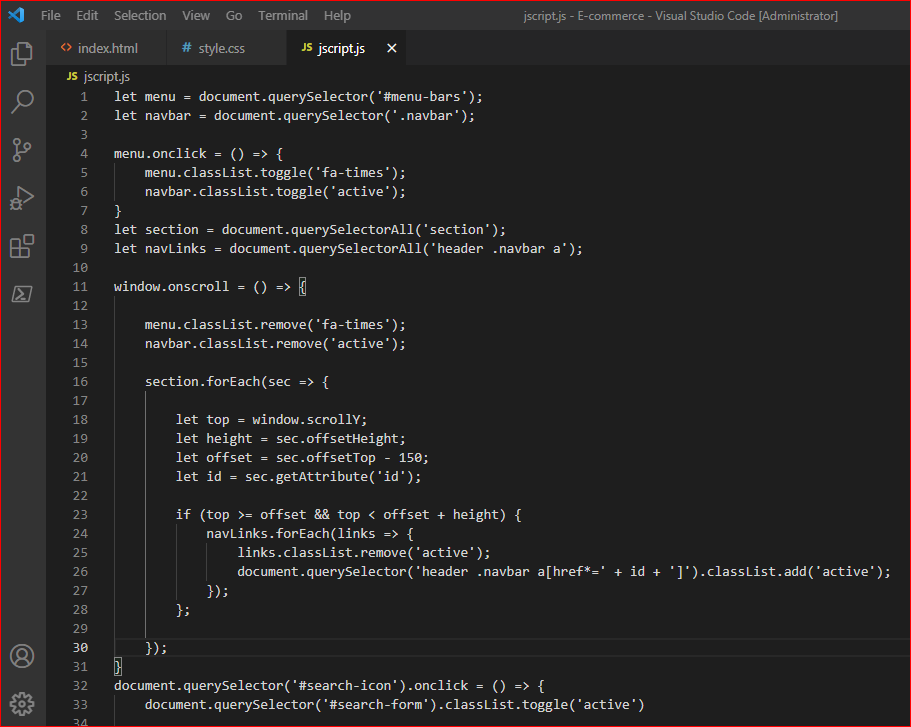The width and height of the screenshot is (911, 727).
Task: Open the Source Control view
Action: (22, 150)
